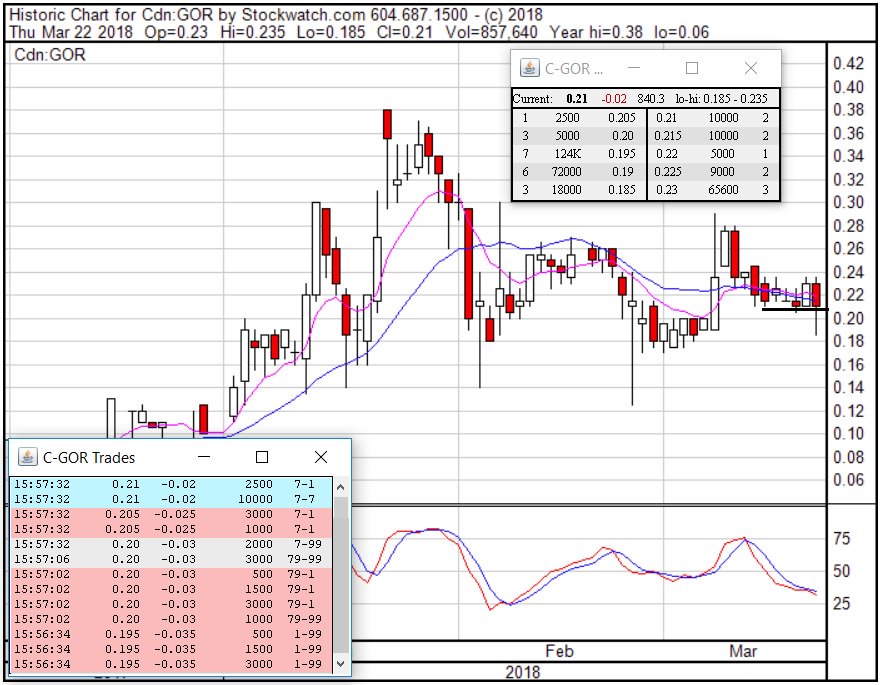Maximize the C-GOR Trades window
Image resolution: width=881 pixels, height=685 pixels.
[262, 457]
